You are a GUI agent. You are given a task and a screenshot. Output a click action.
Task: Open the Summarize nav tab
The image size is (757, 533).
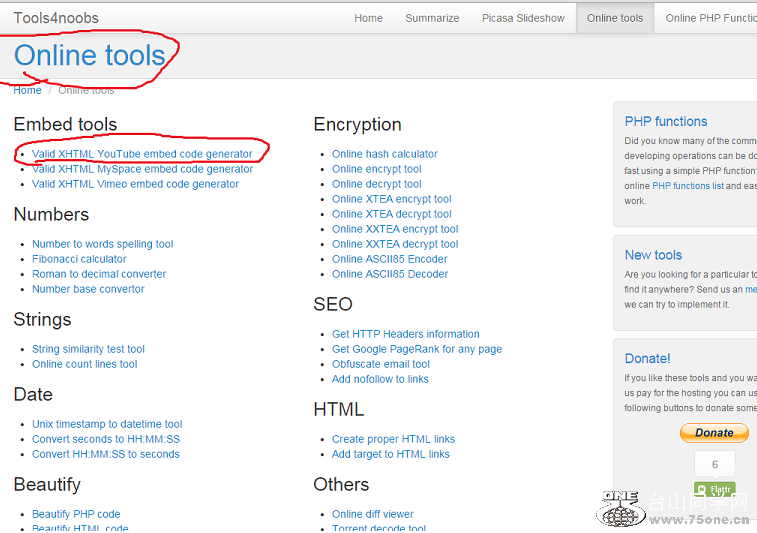tap(432, 18)
